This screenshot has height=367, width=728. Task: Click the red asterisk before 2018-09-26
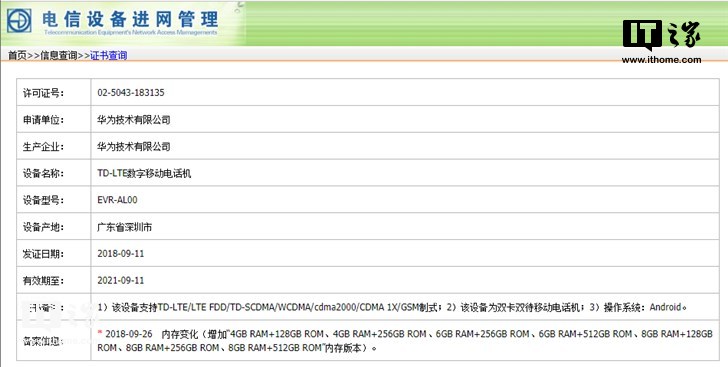tap(100, 333)
